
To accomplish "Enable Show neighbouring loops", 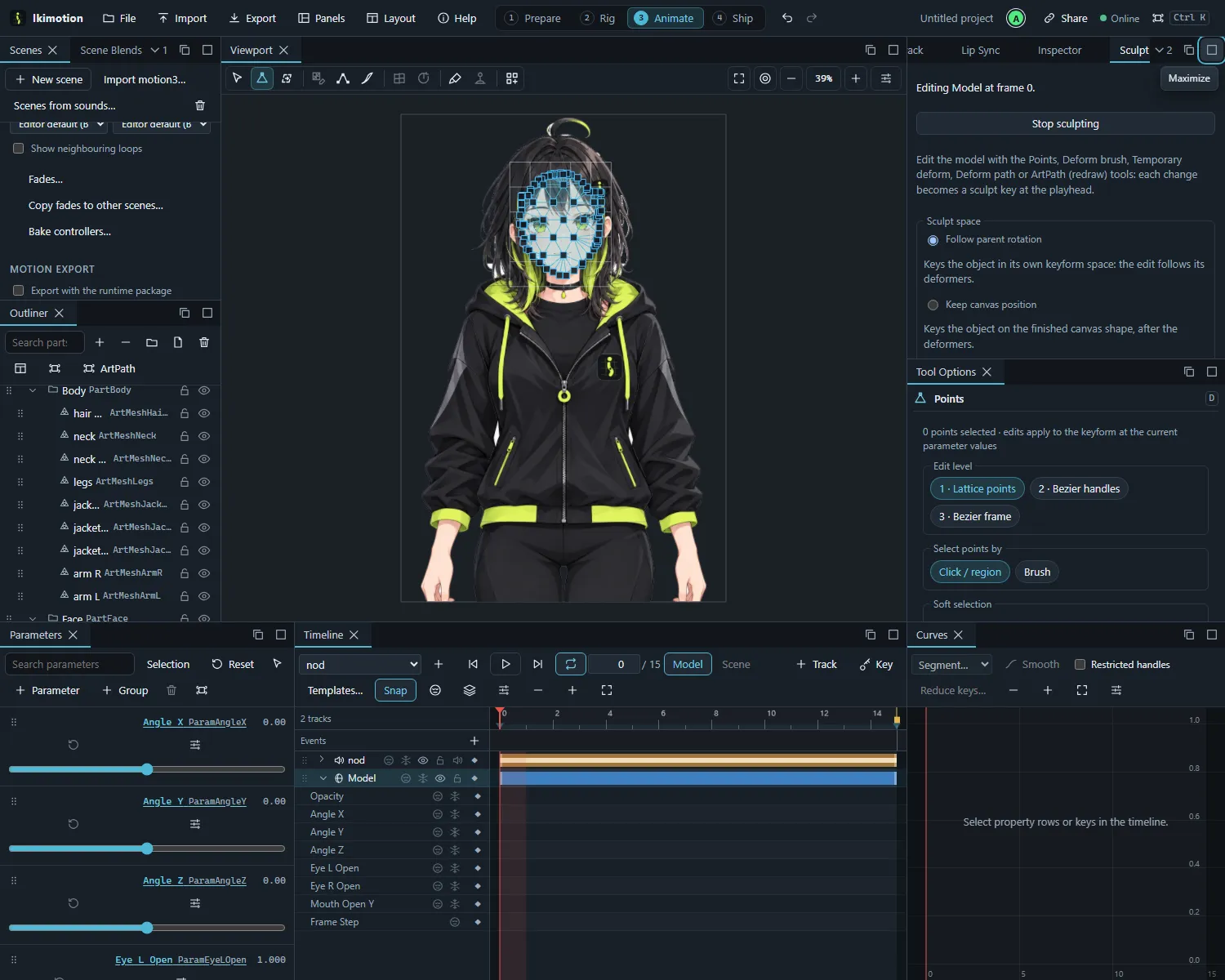I will click(19, 149).
